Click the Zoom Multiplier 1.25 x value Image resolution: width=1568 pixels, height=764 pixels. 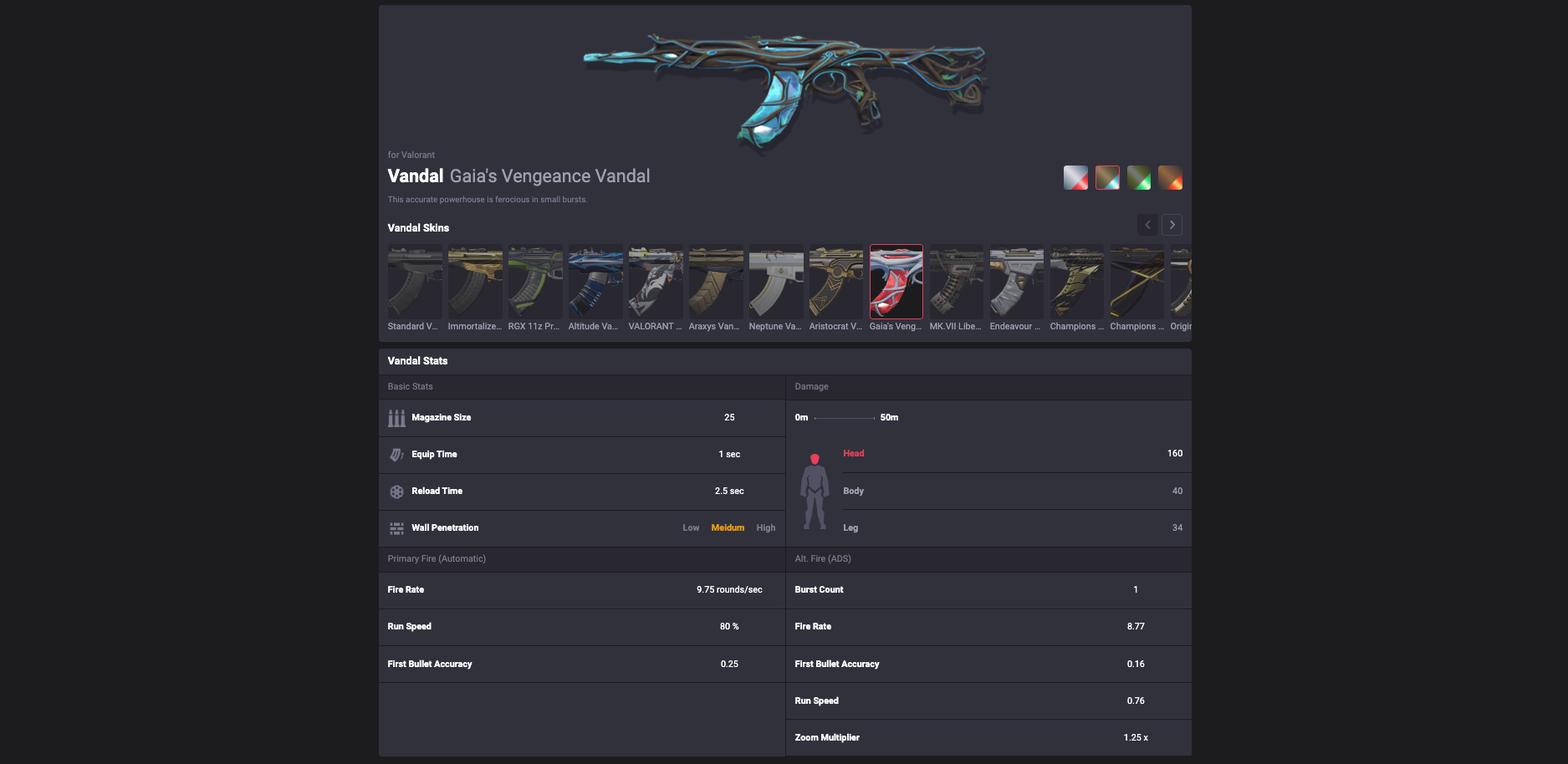pos(1136,737)
